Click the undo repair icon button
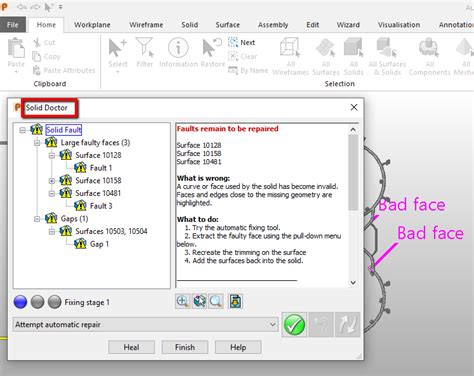The width and height of the screenshot is (474, 376). click(321, 325)
